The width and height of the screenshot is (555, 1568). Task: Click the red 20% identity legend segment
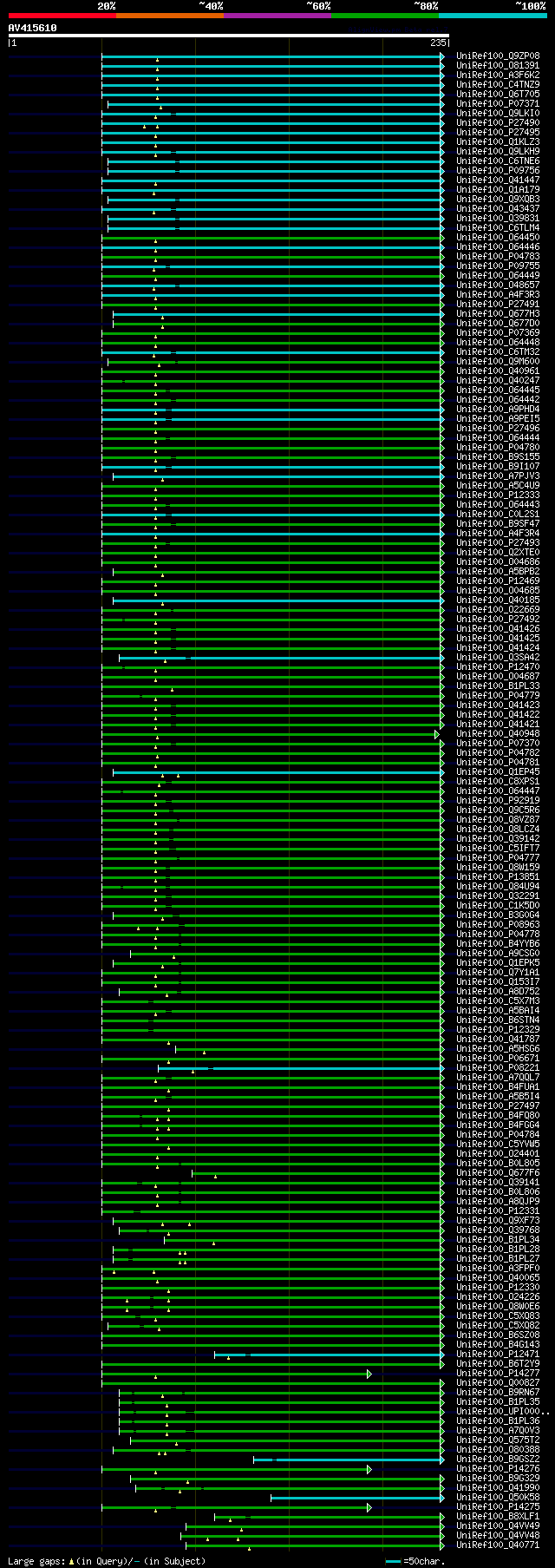coord(62,16)
